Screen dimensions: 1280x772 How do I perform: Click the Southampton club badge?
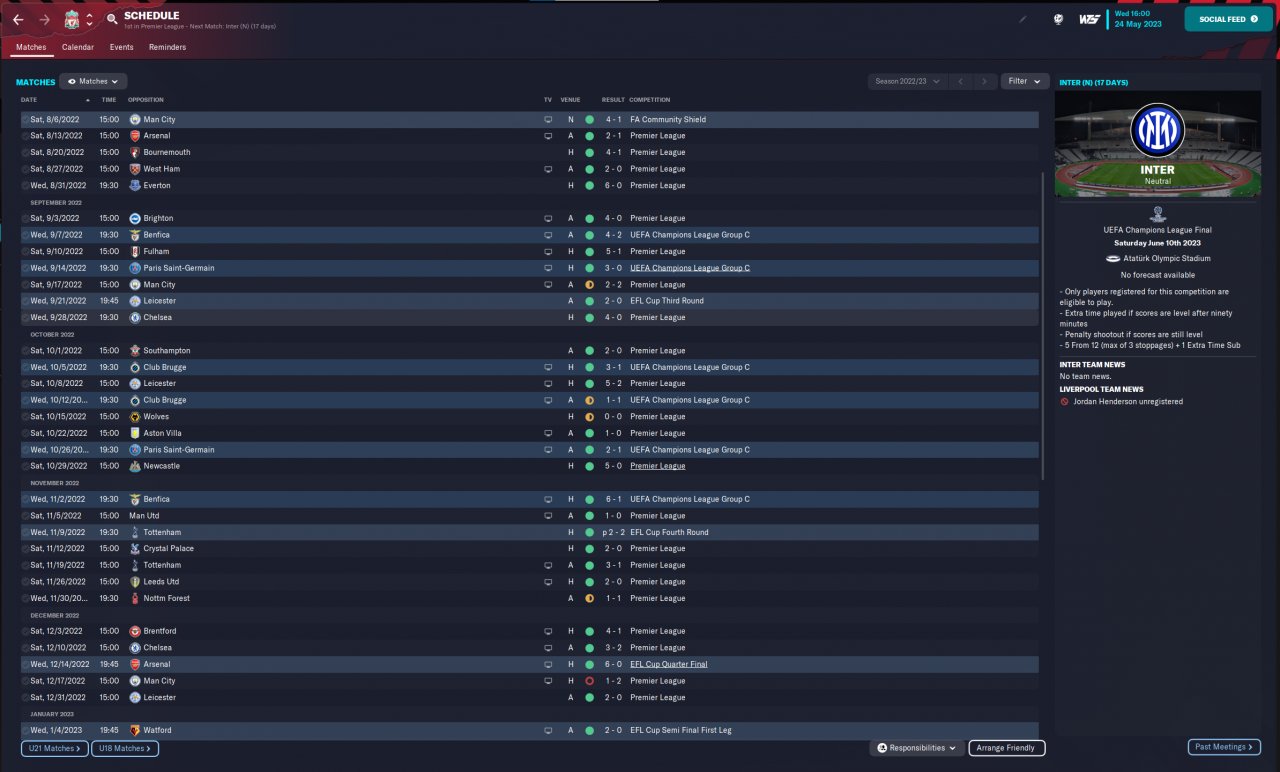[135, 351]
